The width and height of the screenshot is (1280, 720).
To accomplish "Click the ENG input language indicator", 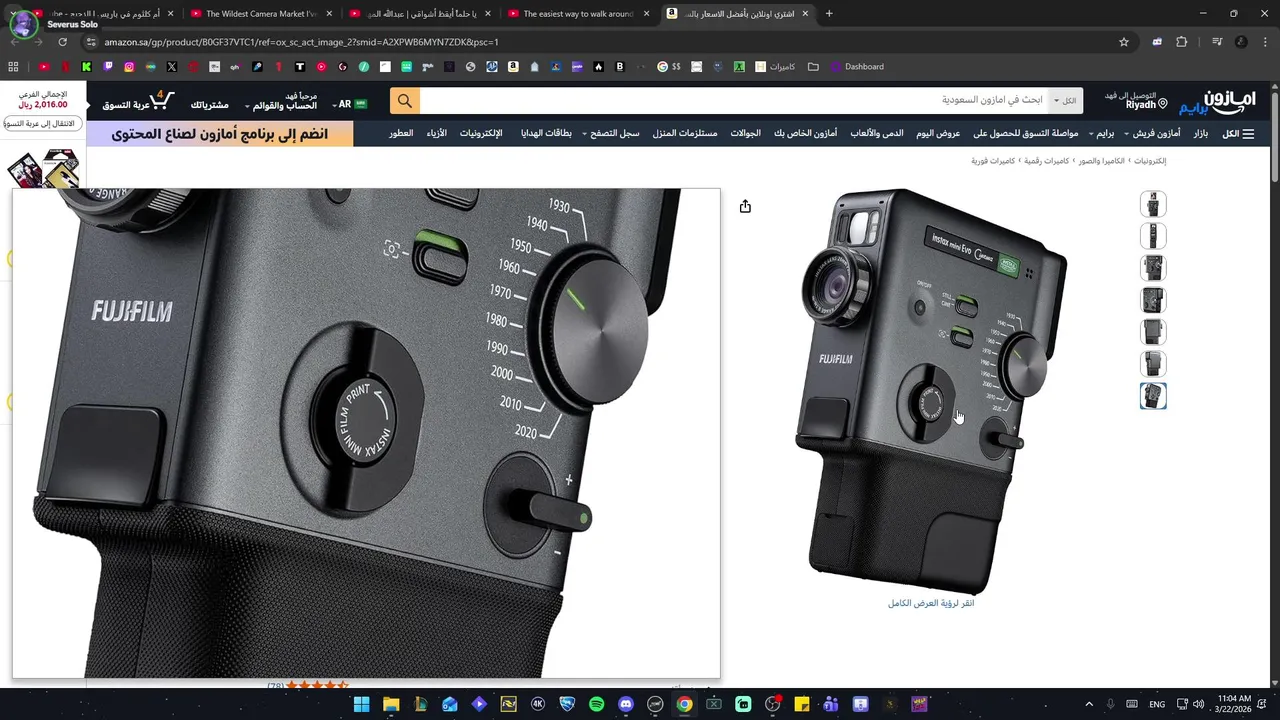I will click(1157, 704).
